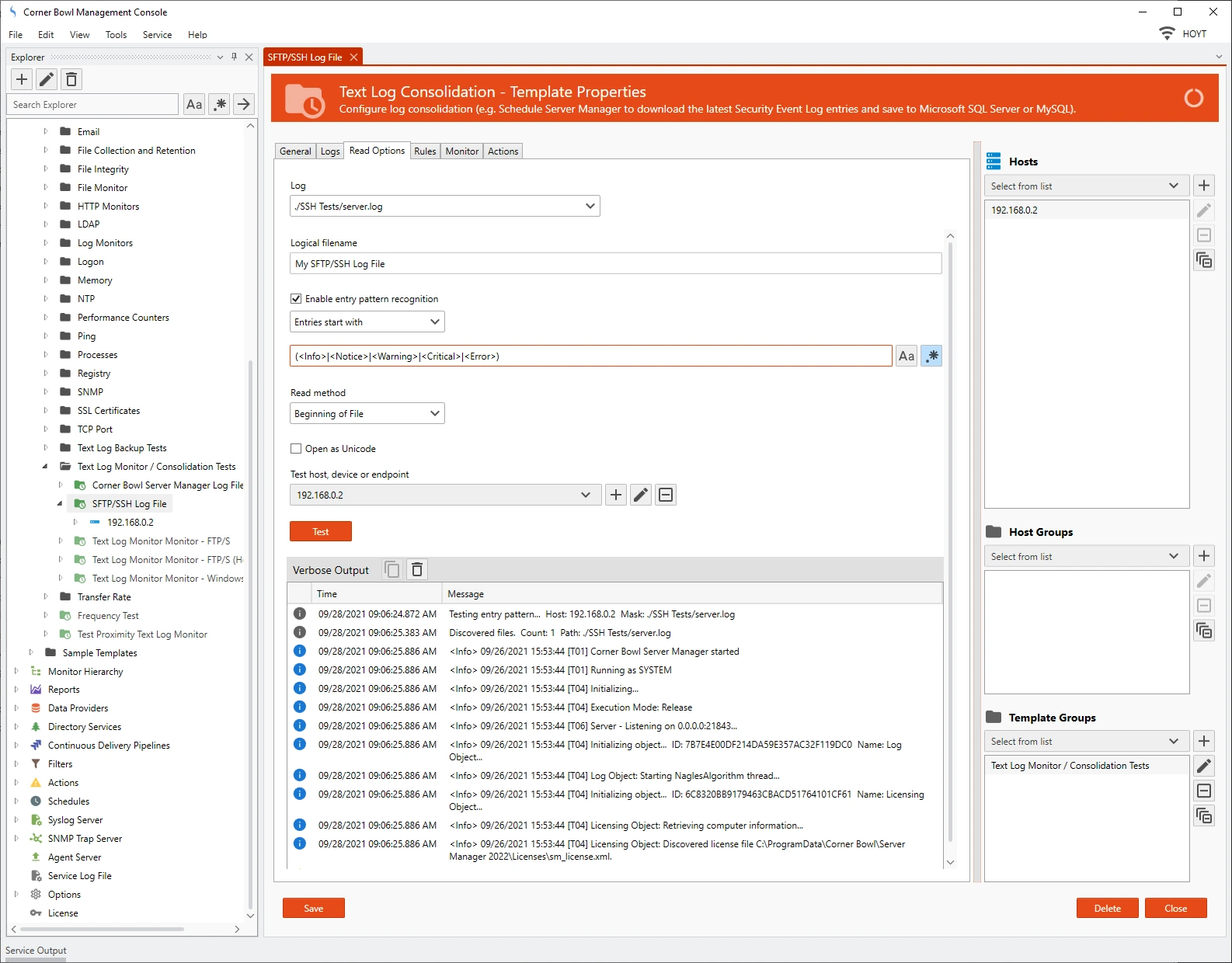Disable entry pattern recognition checkbox
Screen dimensions: 1232x963
point(296,299)
